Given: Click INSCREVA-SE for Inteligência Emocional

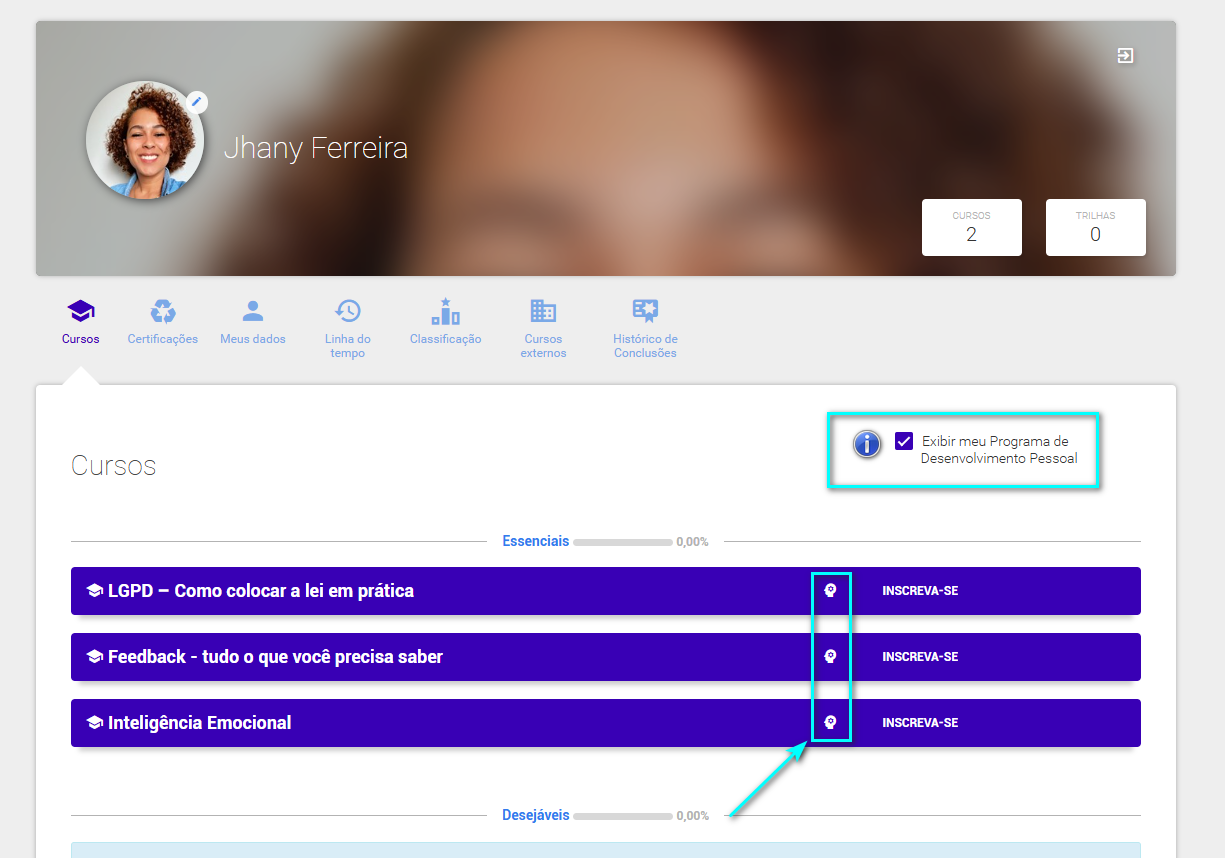Looking at the screenshot, I should [x=920, y=723].
